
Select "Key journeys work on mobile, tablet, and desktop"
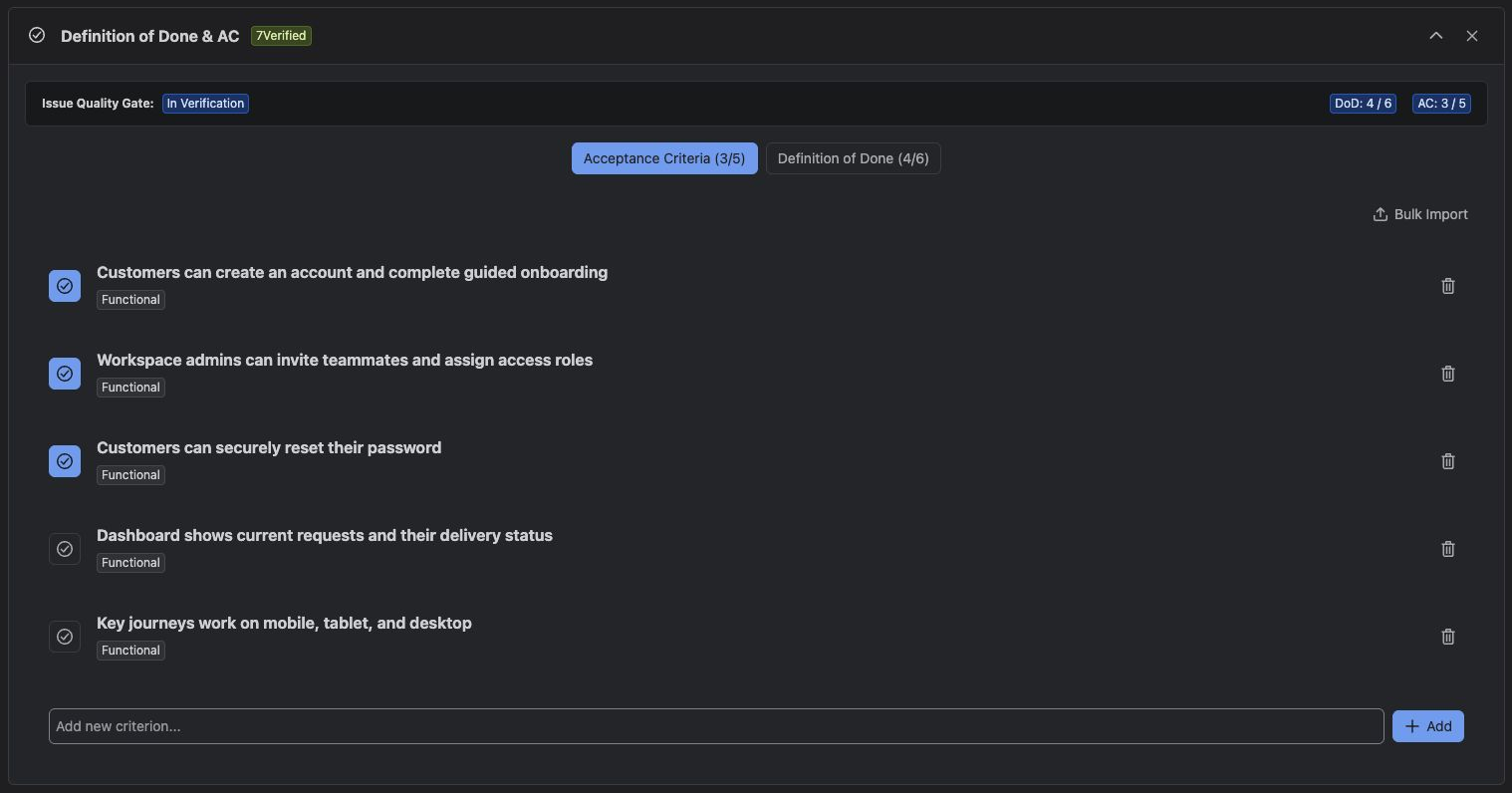[284, 623]
